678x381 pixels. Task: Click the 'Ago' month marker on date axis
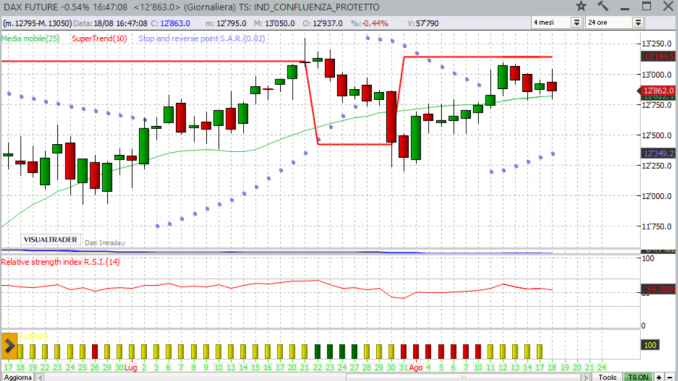[416, 368]
